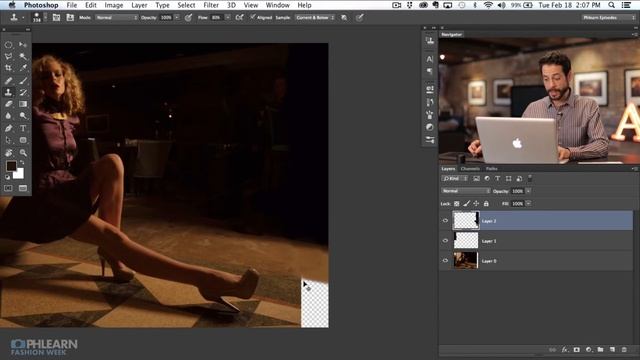The image size is (640, 360).
Task: Select the Clone Stamp tool in toolbox
Action: pyautogui.click(x=9, y=92)
